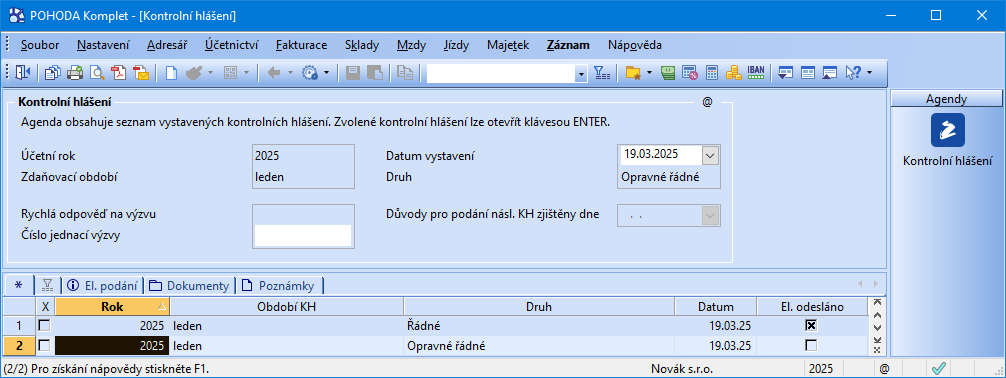The height and width of the screenshot is (378, 1006).
Task: Open favorites folder with star icon
Action: click(633, 73)
